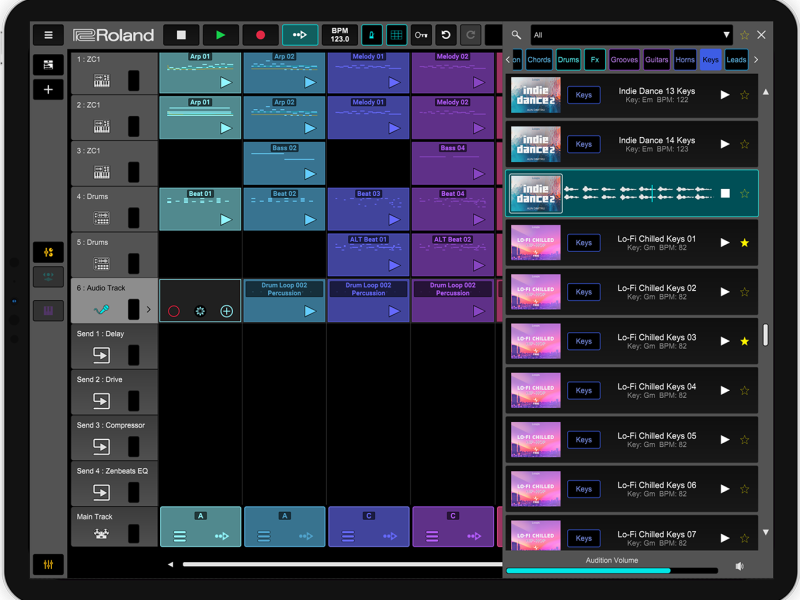Screen dimensions: 800x600
Task: Click Keys tag on Lo-Fi Chilled Keys 04
Action: pos(584,390)
